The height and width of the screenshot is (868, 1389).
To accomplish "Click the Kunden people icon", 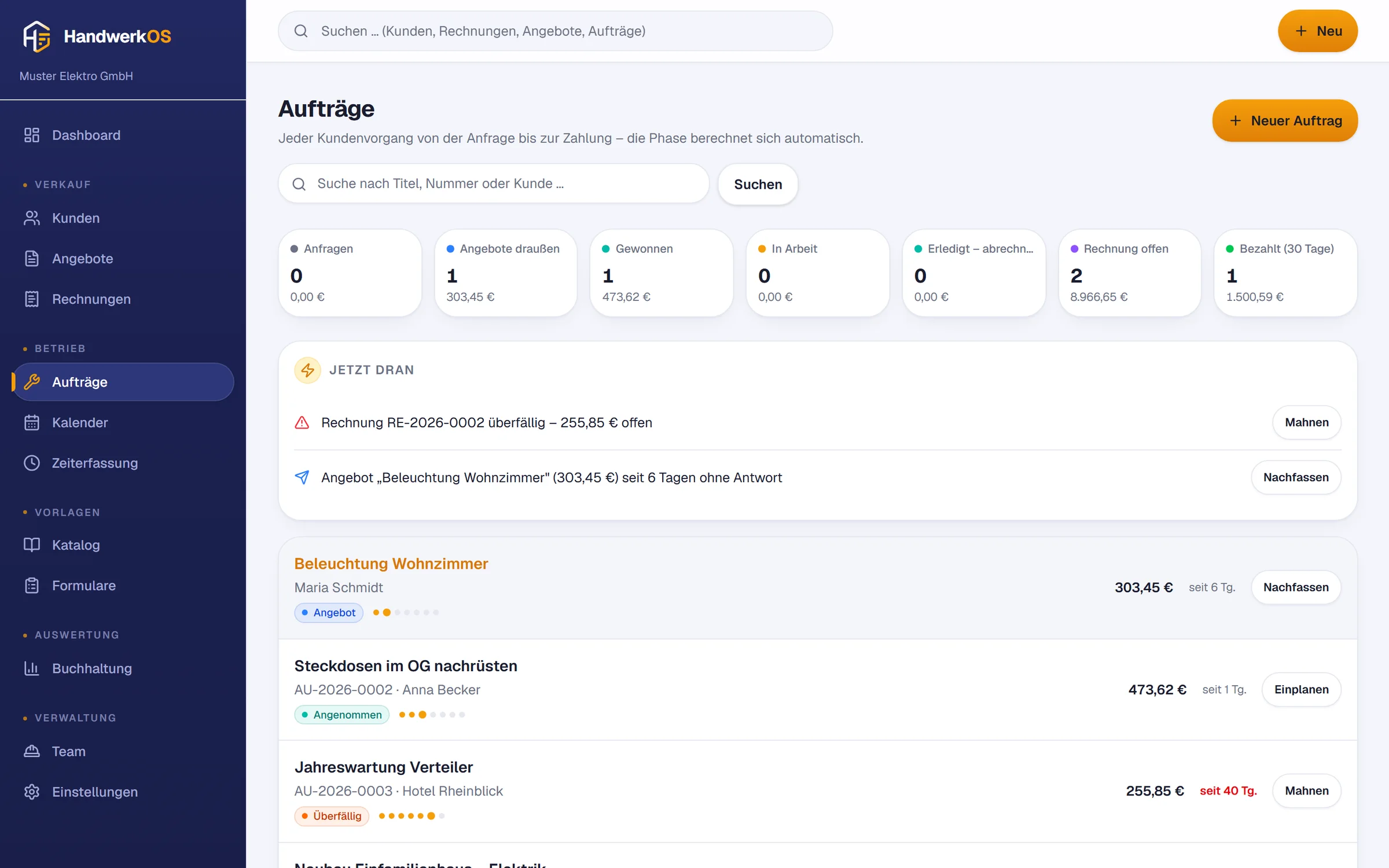I will click(32, 218).
